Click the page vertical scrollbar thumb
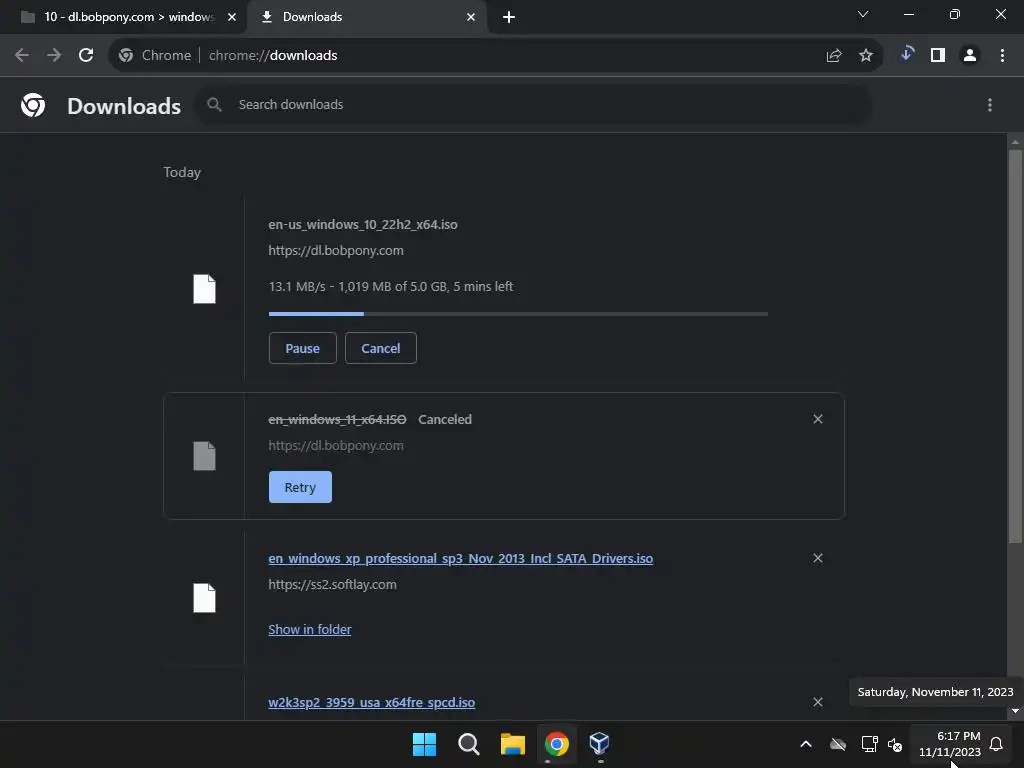Viewport: 1024px width, 768px height. click(1015, 346)
